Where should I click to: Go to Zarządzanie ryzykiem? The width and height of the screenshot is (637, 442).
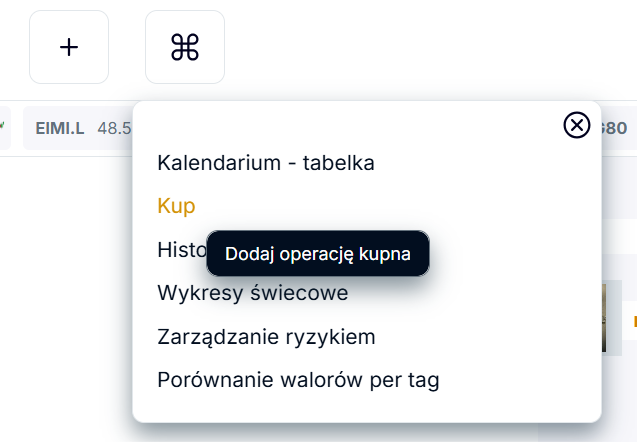(x=266, y=337)
